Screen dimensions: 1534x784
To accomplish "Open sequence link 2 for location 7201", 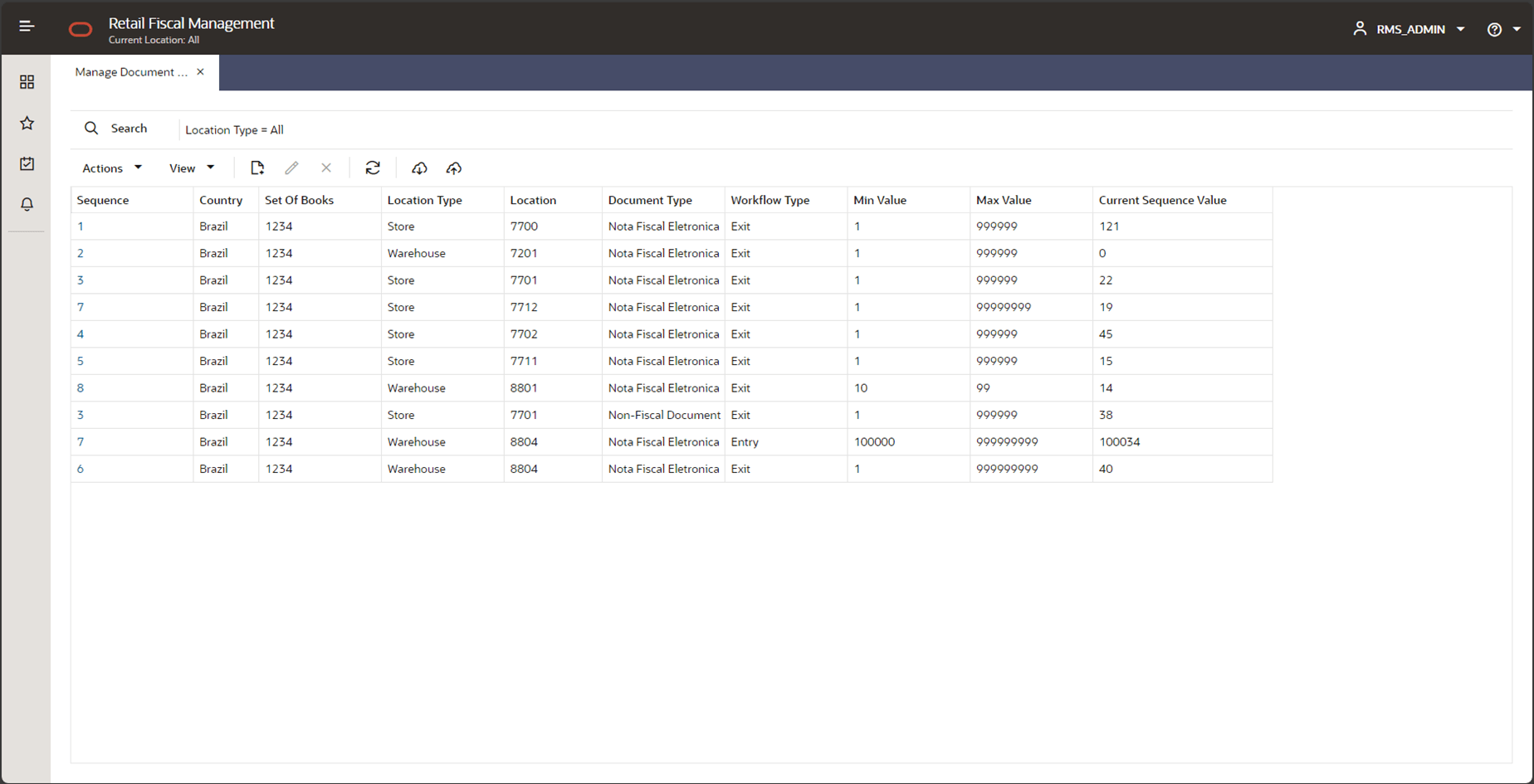I will [x=81, y=253].
